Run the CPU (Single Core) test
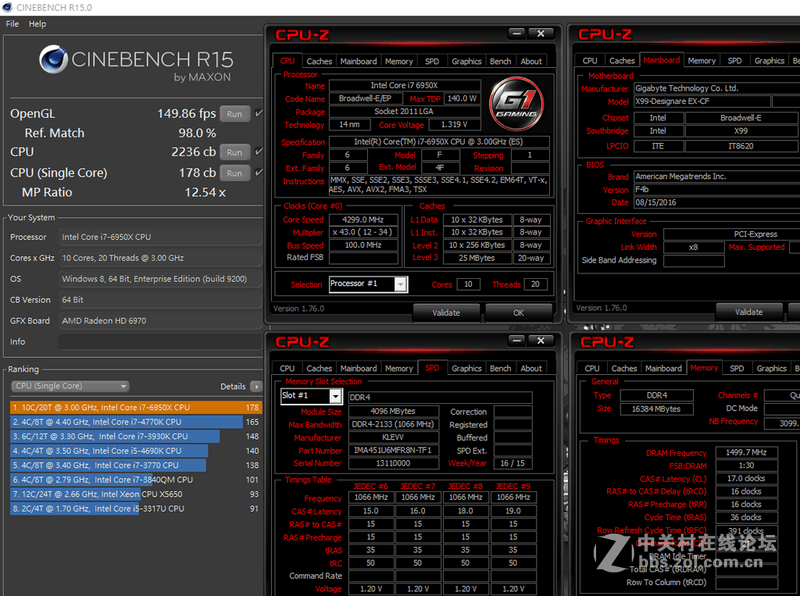This screenshot has height=596, width=800. tap(236, 173)
